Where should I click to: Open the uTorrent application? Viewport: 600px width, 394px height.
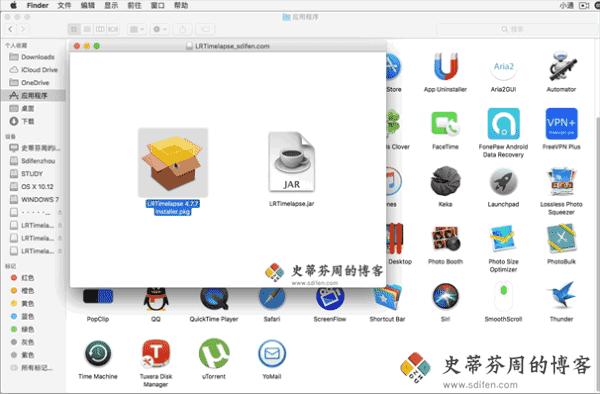[x=214, y=353]
